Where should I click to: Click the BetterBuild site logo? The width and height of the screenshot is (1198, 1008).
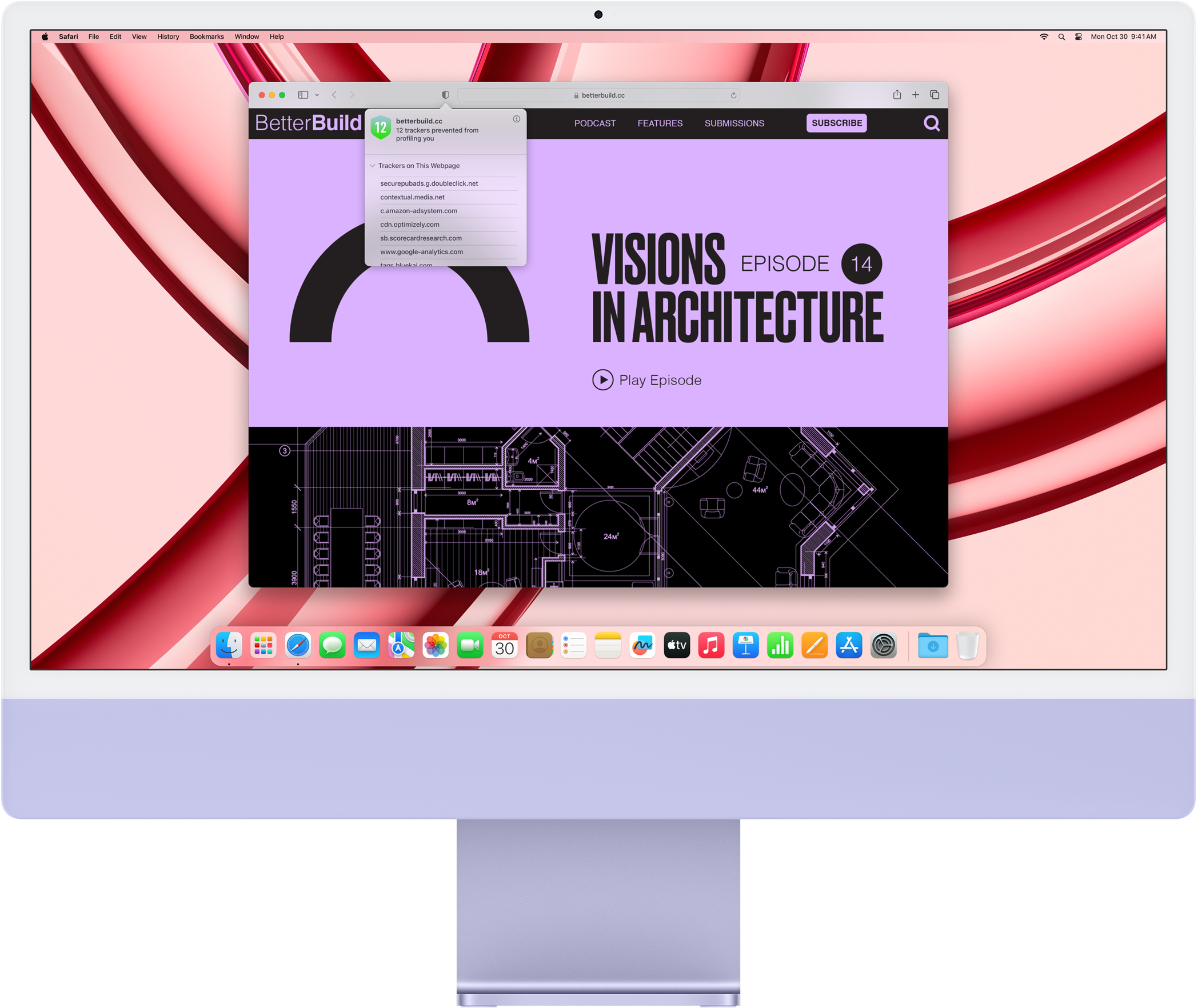[309, 123]
